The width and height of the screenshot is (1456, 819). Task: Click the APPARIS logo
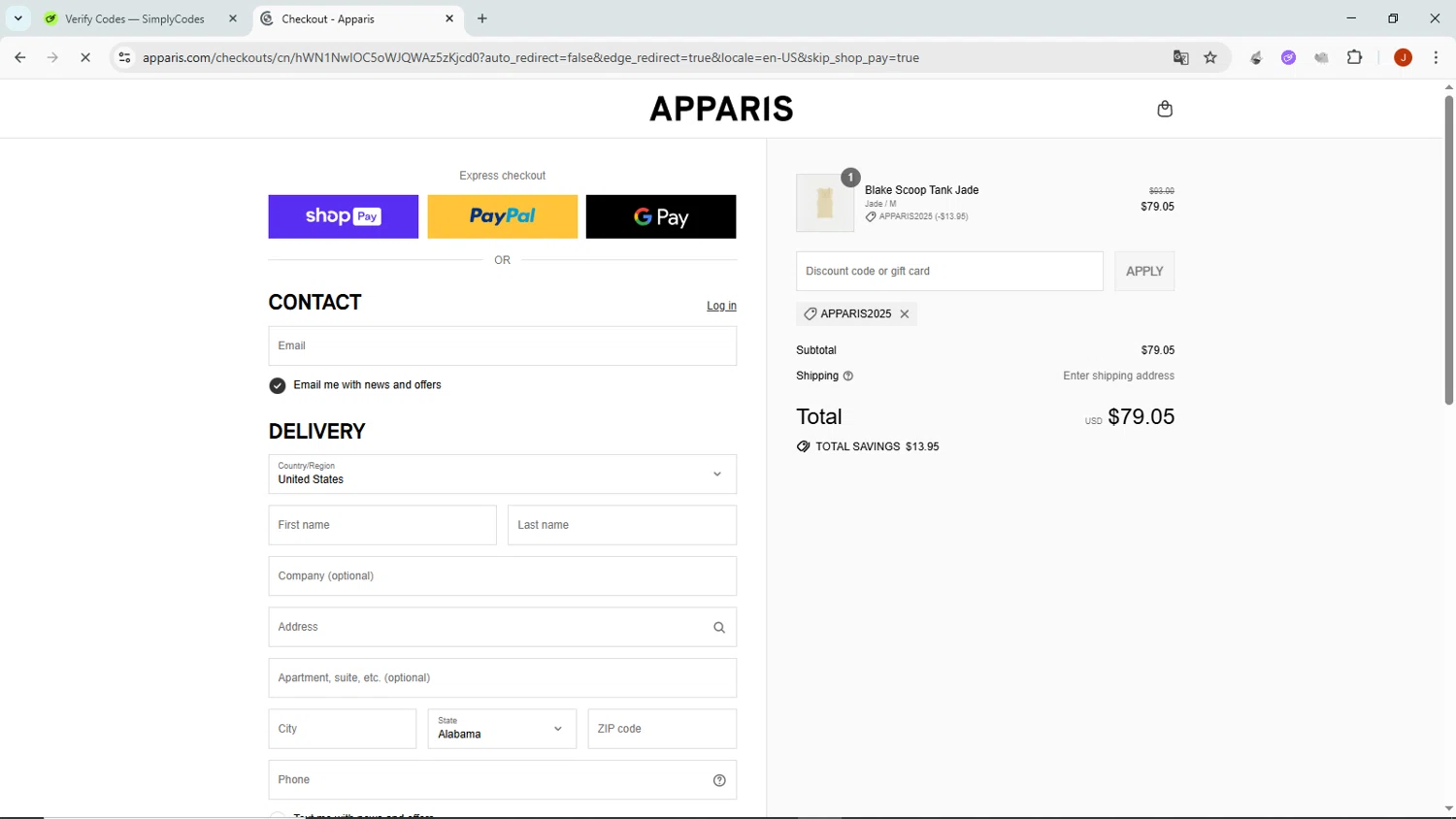click(x=721, y=109)
